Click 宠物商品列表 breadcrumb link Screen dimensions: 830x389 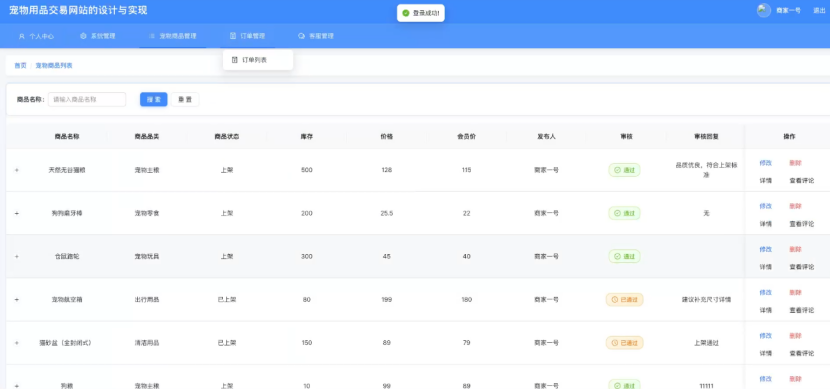[54, 66]
